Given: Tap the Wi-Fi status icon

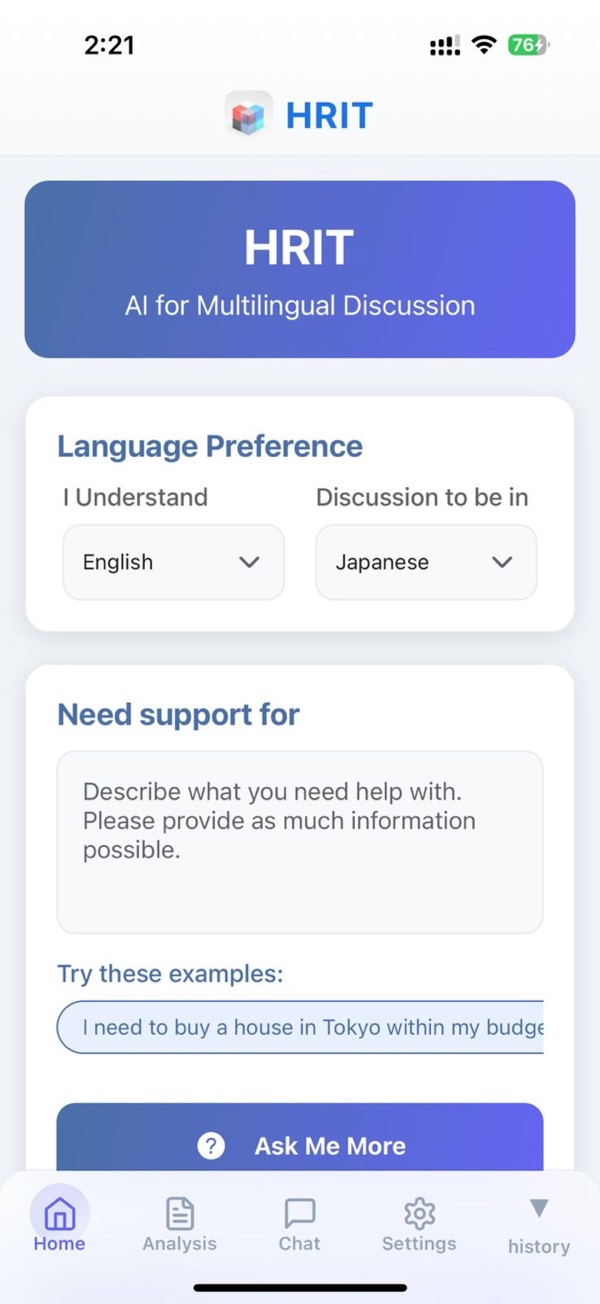Looking at the screenshot, I should [x=485, y=45].
